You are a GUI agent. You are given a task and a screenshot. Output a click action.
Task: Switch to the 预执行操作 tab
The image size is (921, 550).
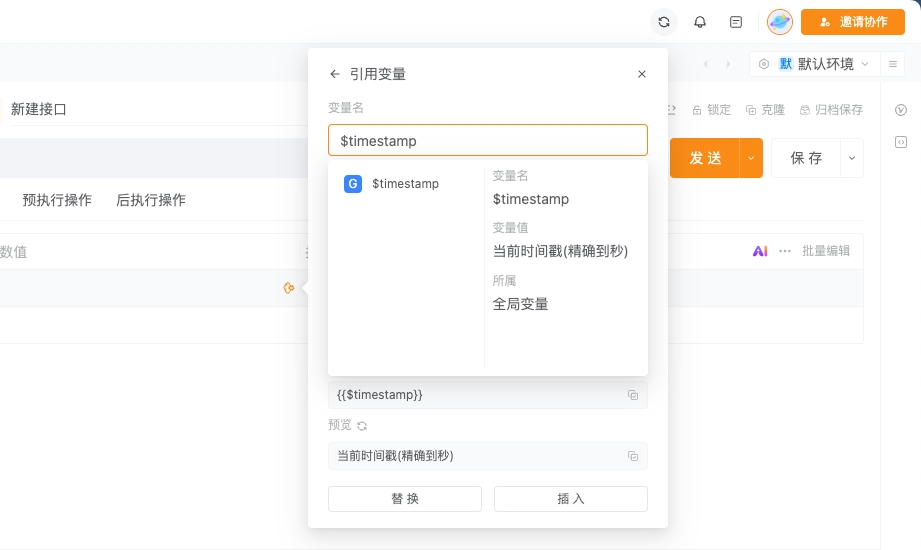coord(57,200)
